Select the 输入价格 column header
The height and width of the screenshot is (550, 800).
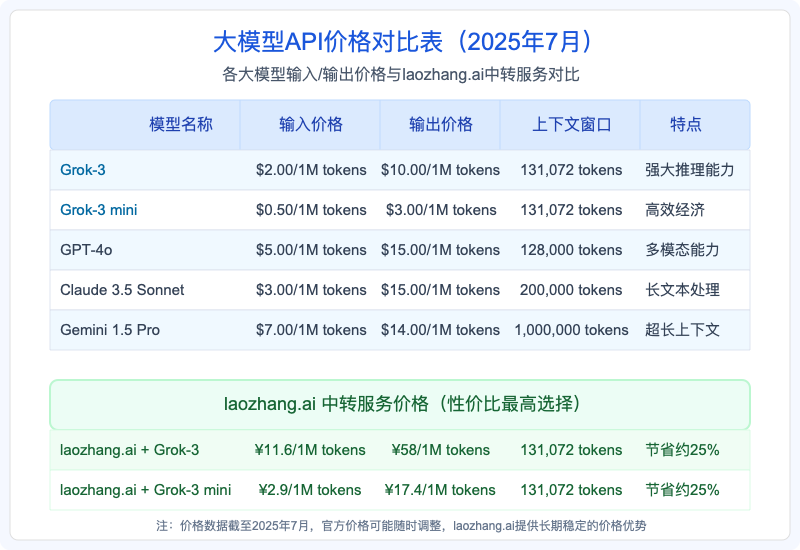311,124
